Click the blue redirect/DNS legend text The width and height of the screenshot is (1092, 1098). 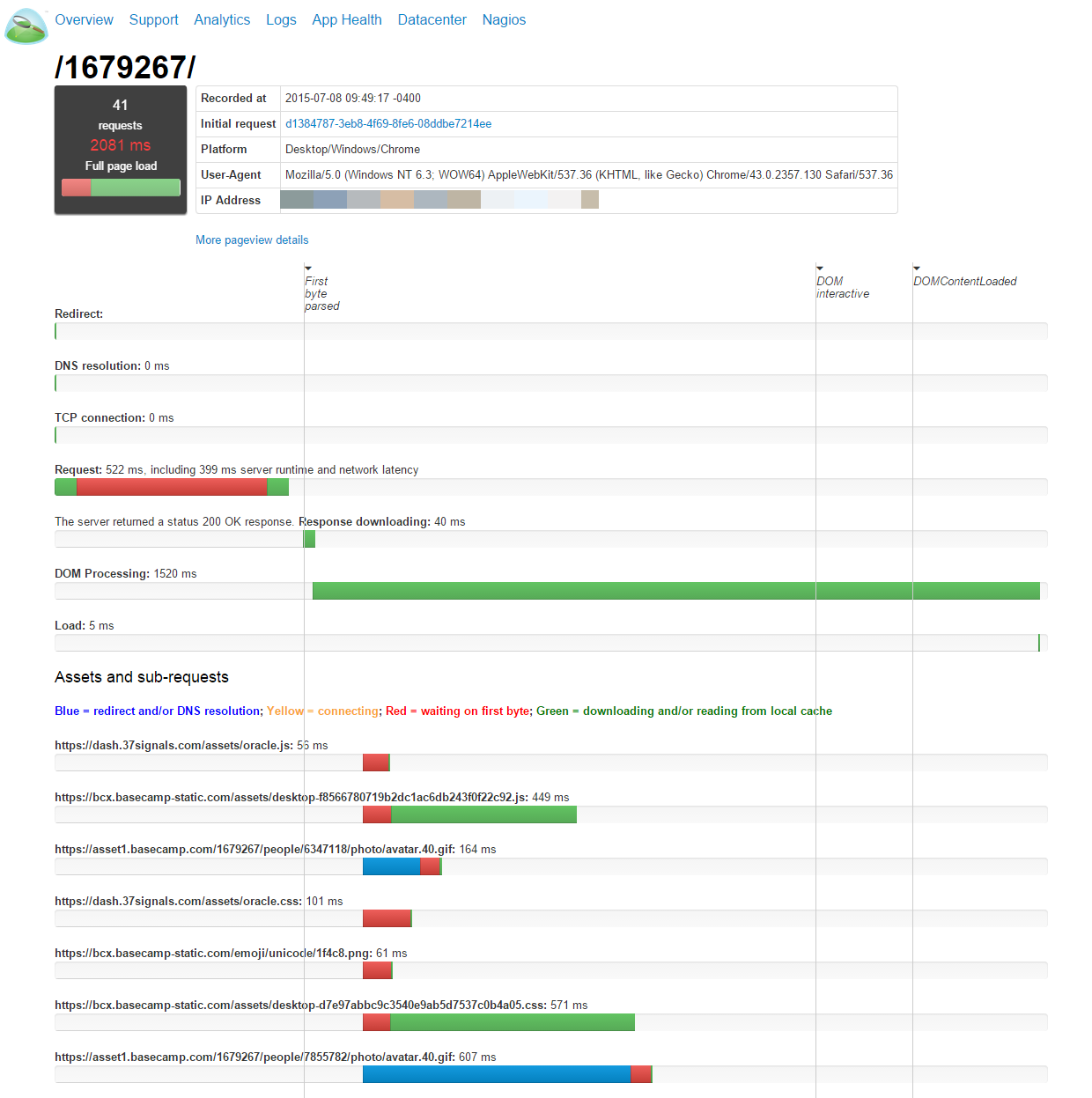click(159, 711)
